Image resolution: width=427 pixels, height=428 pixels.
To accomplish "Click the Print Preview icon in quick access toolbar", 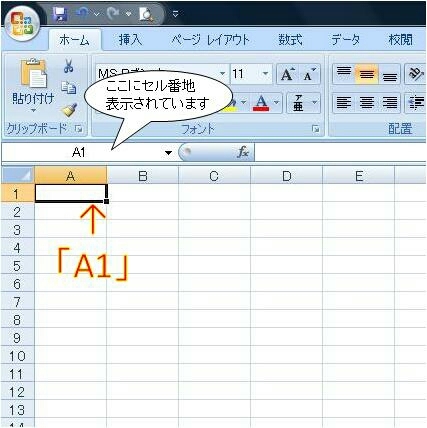I will (x=146, y=14).
